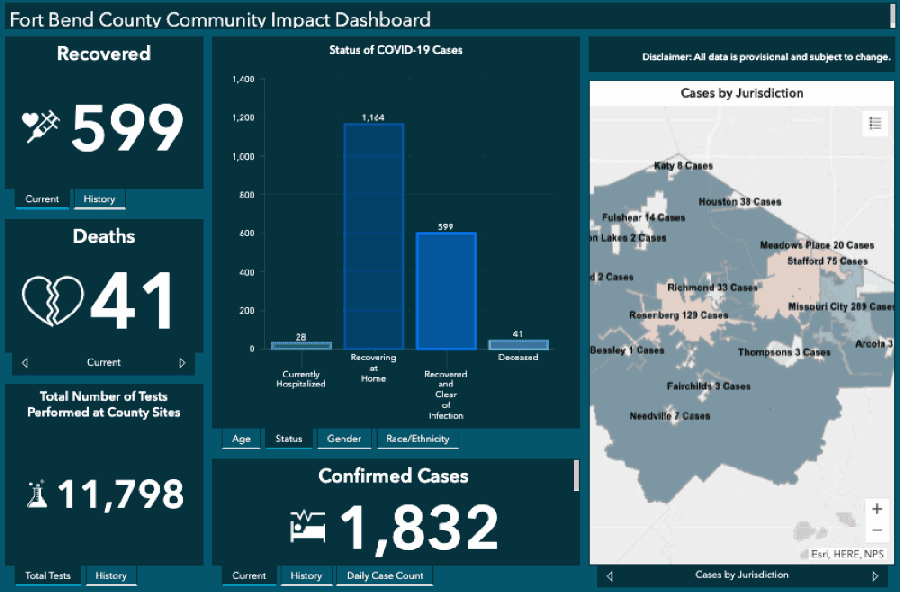Click the Currently Hospitalized bar
The height and width of the screenshot is (592, 900).
(301, 346)
